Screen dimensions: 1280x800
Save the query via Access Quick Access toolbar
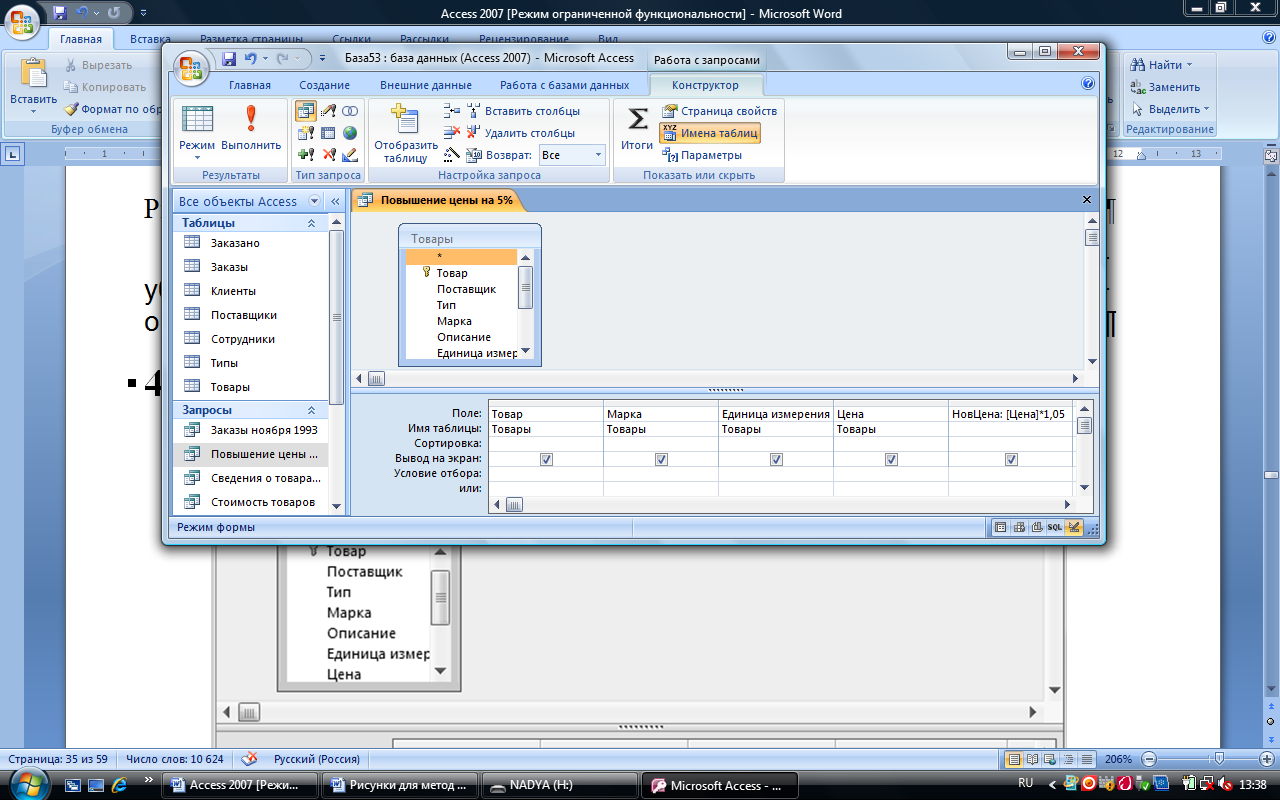(x=229, y=59)
